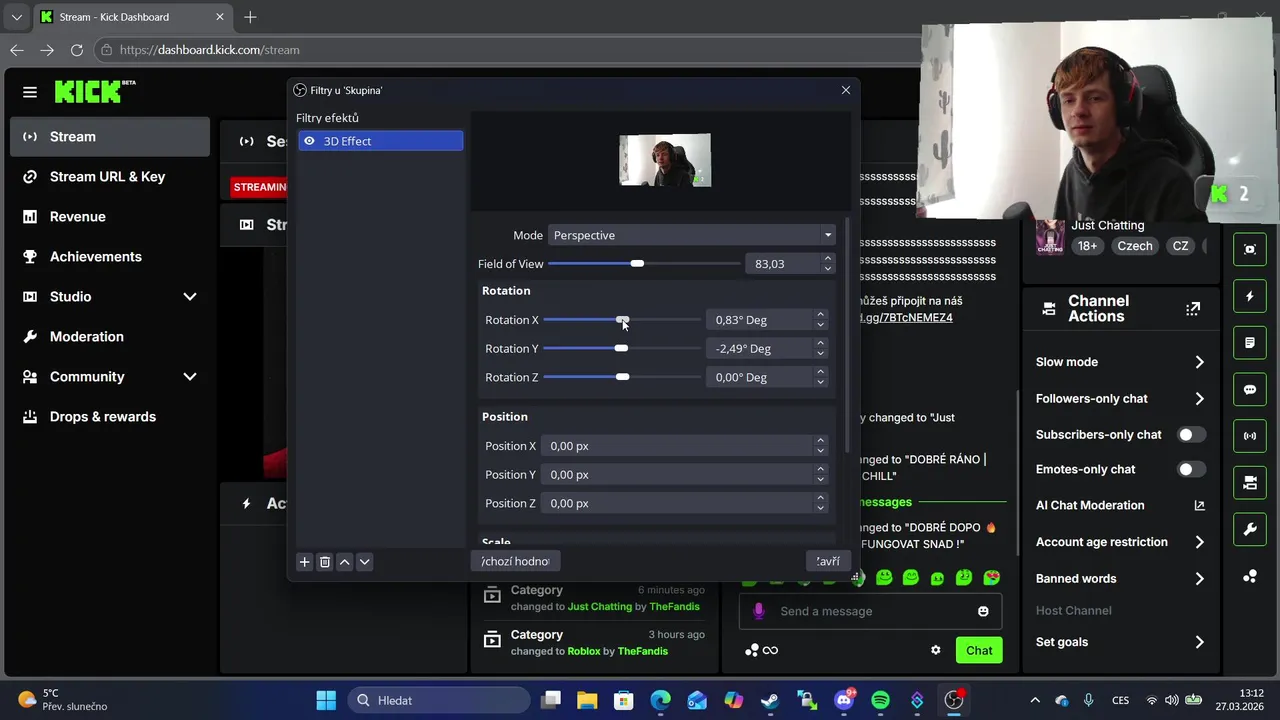The width and height of the screenshot is (1280, 720).
Task: Open Stream in Kick sidebar
Action: pos(110,137)
